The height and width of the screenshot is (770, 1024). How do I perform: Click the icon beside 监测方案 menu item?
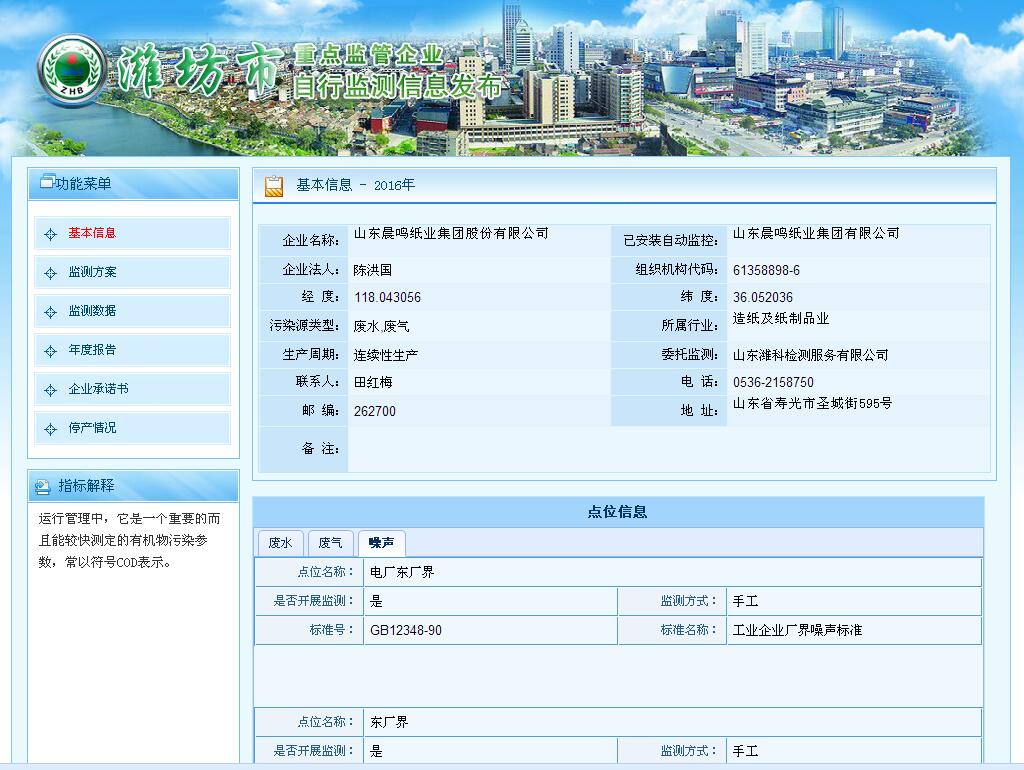click(51, 273)
